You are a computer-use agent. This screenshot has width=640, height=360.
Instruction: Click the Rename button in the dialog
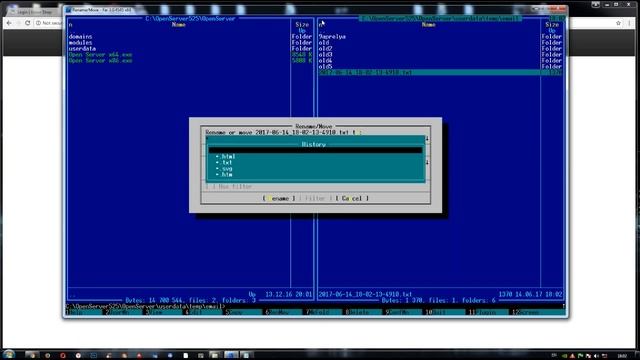click(x=279, y=198)
